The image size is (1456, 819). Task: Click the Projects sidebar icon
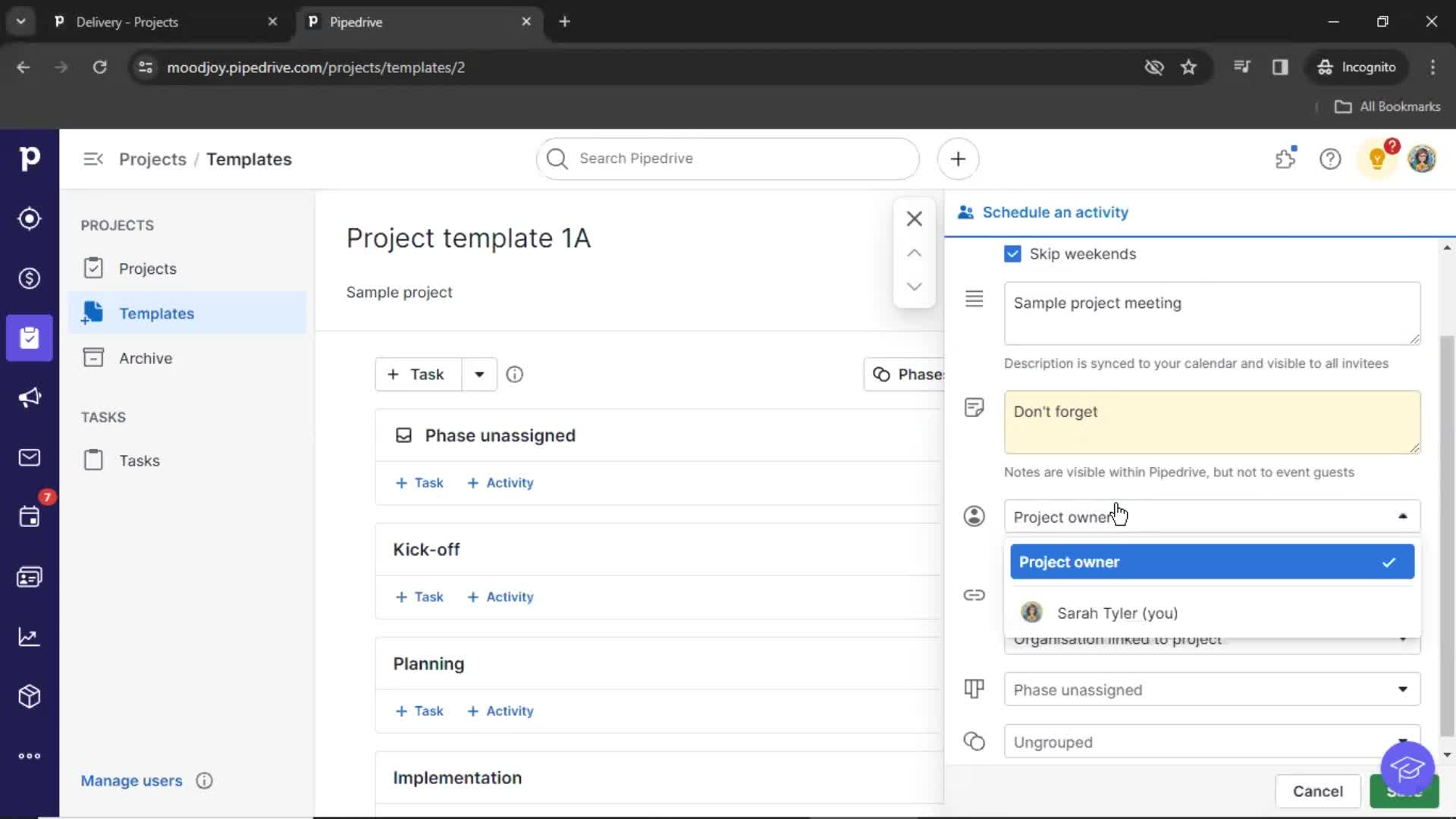click(29, 338)
